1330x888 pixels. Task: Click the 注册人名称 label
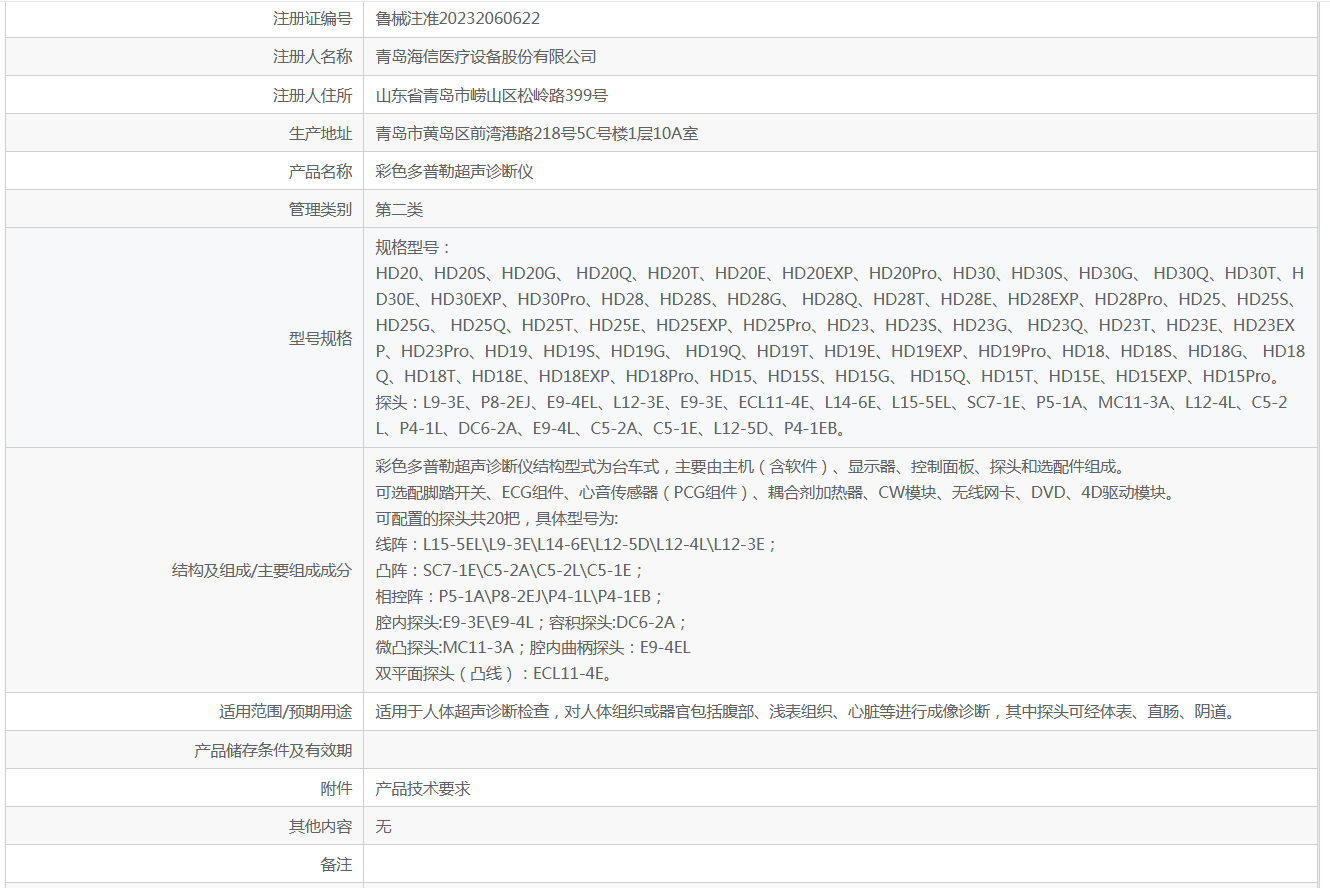click(312, 57)
